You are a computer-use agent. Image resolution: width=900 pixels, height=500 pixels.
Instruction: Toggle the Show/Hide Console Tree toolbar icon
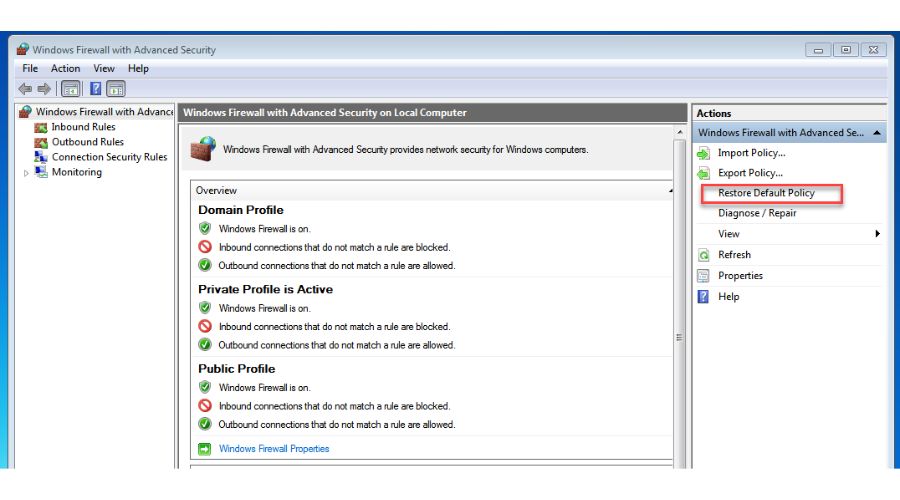[x=71, y=89]
